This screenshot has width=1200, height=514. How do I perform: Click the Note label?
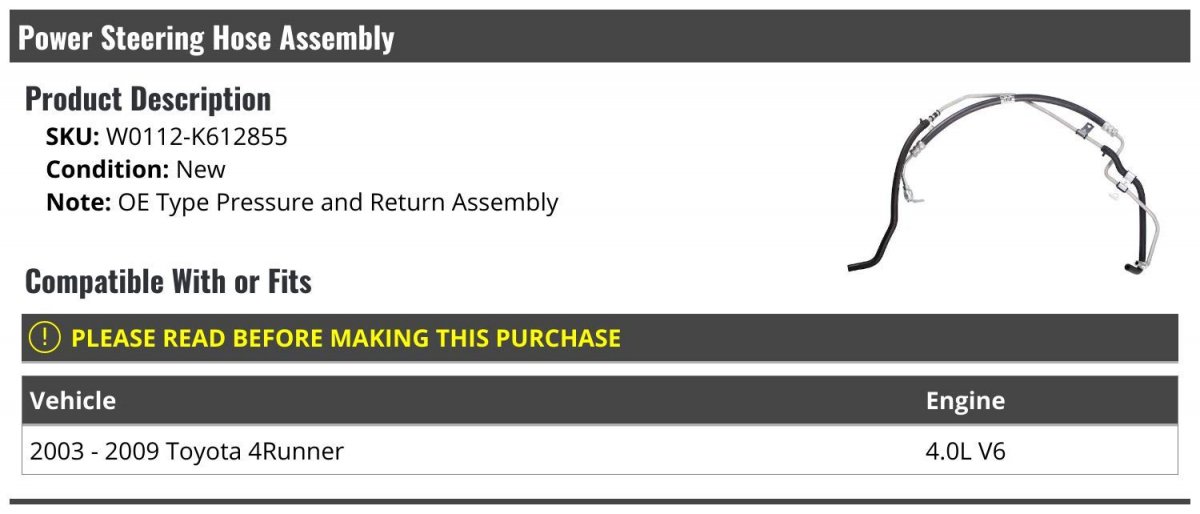77,202
